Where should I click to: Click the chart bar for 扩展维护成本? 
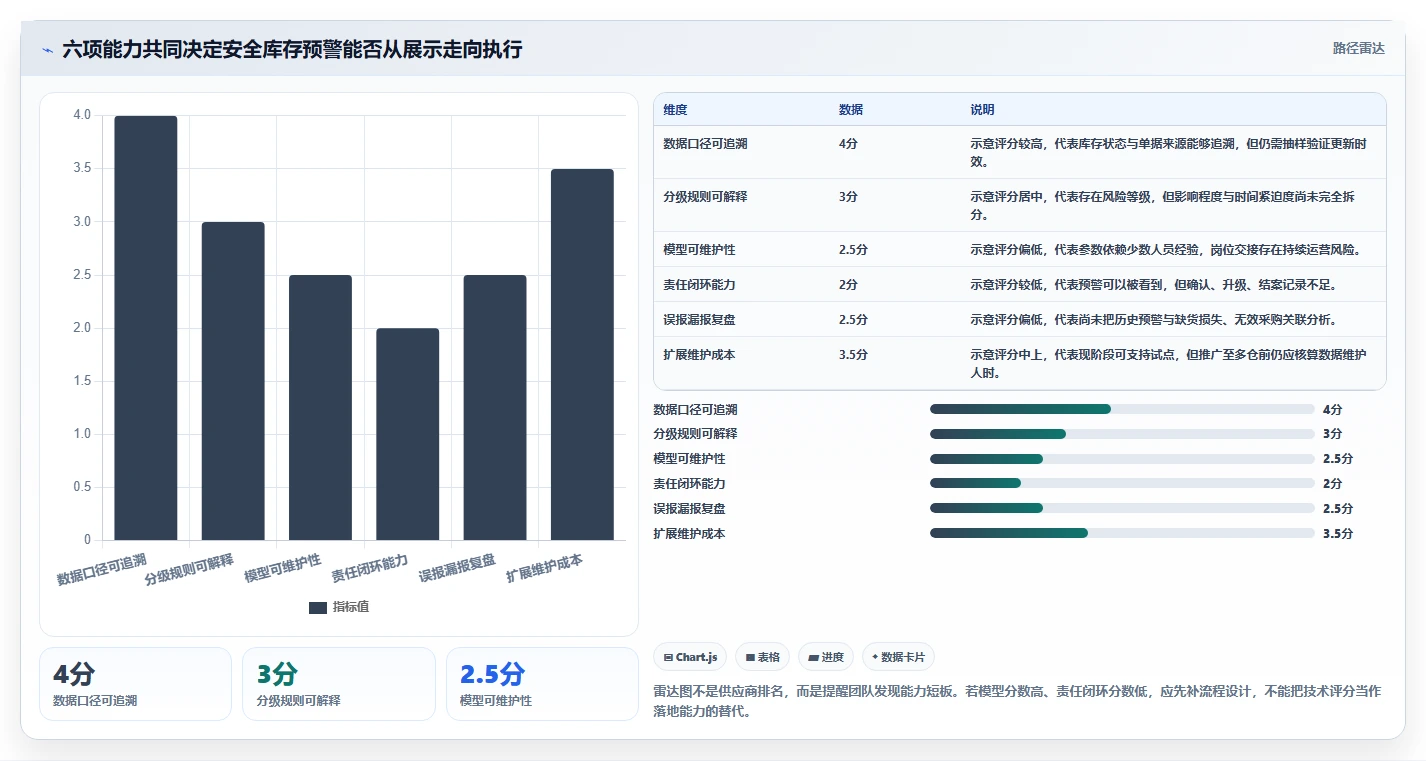[582, 355]
